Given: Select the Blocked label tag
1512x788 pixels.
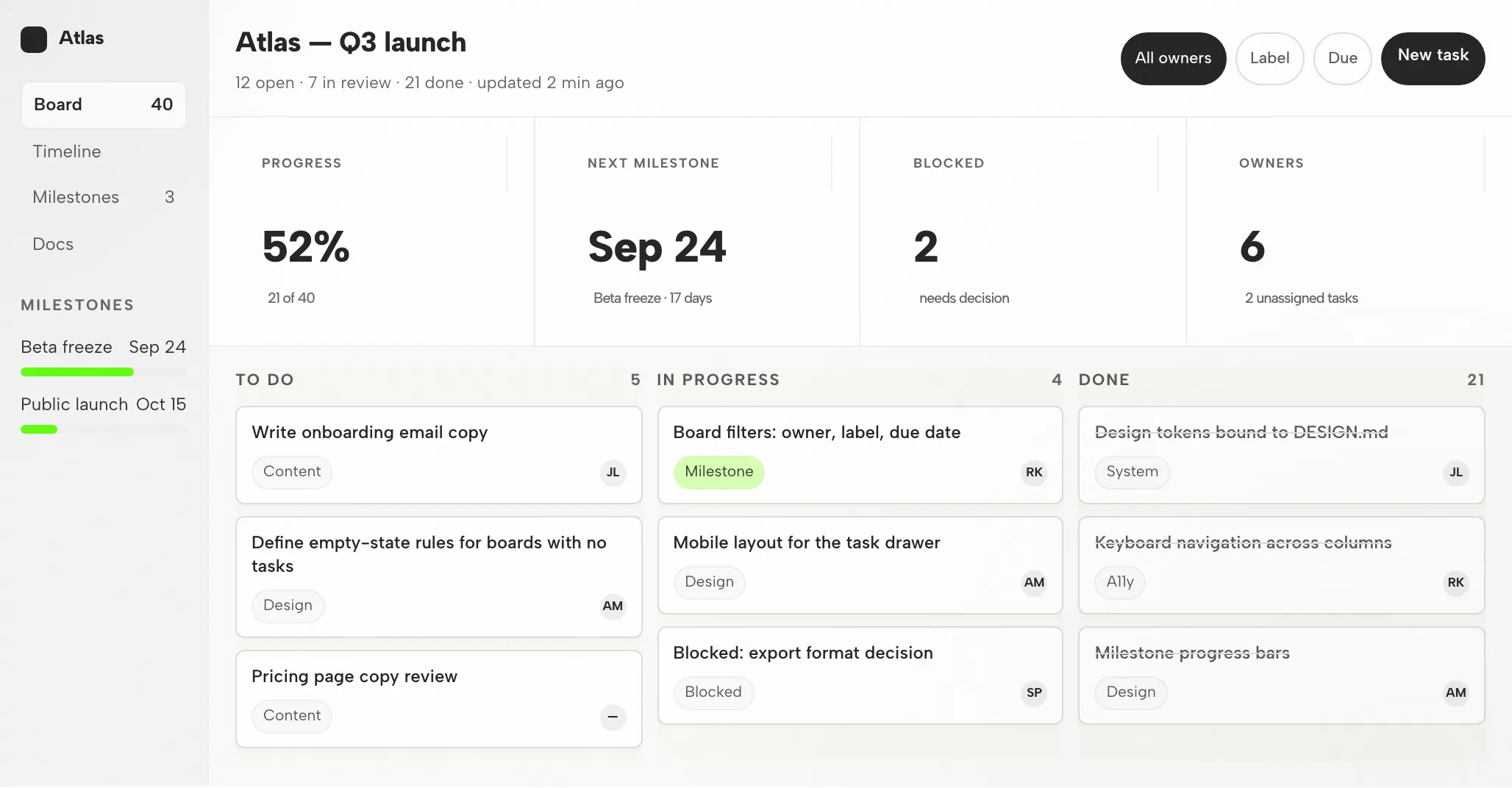Looking at the screenshot, I should (713, 692).
